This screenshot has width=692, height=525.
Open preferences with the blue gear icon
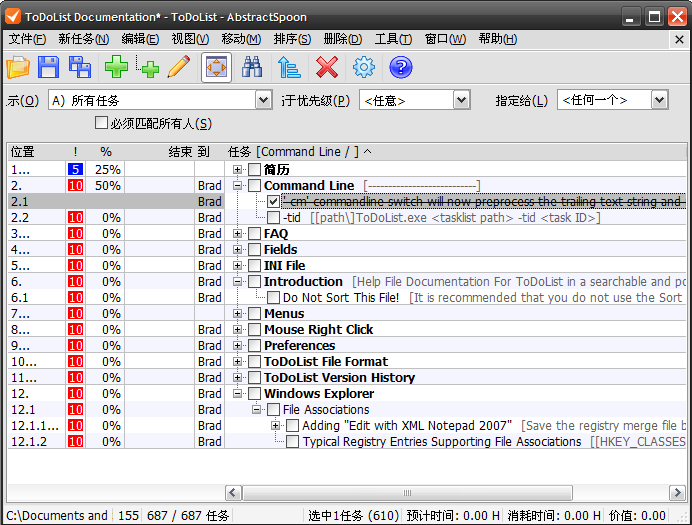(364, 68)
